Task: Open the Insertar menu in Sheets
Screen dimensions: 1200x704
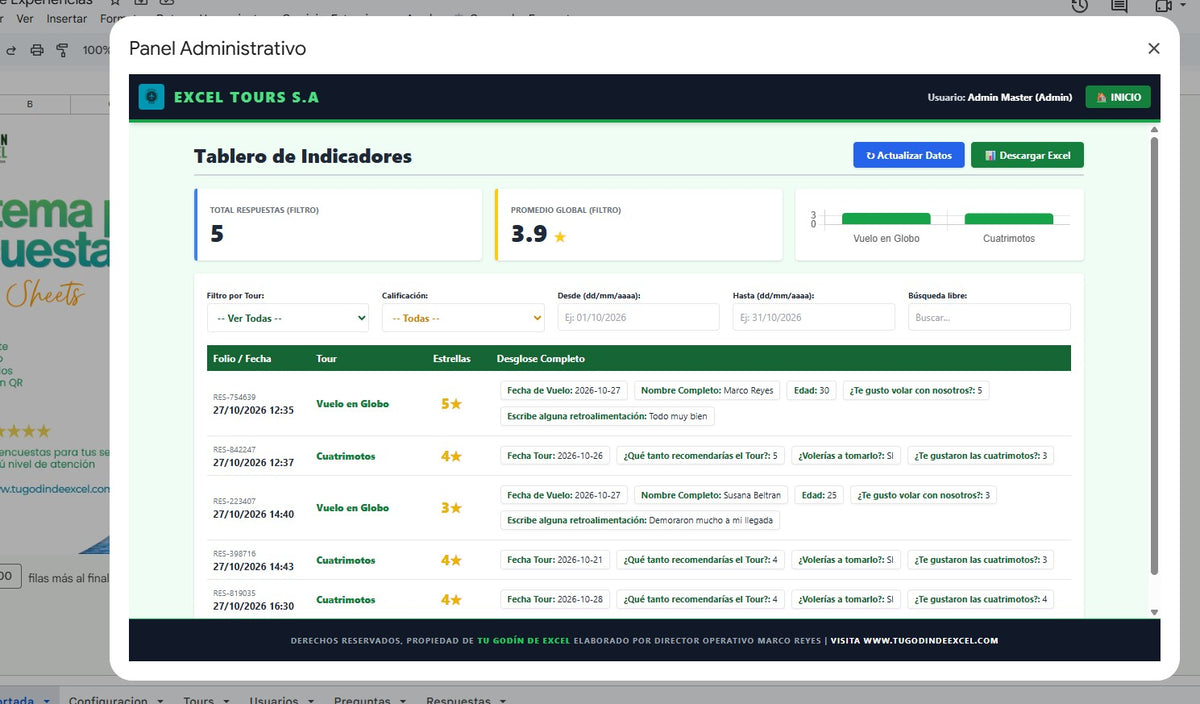Action: click(66, 19)
